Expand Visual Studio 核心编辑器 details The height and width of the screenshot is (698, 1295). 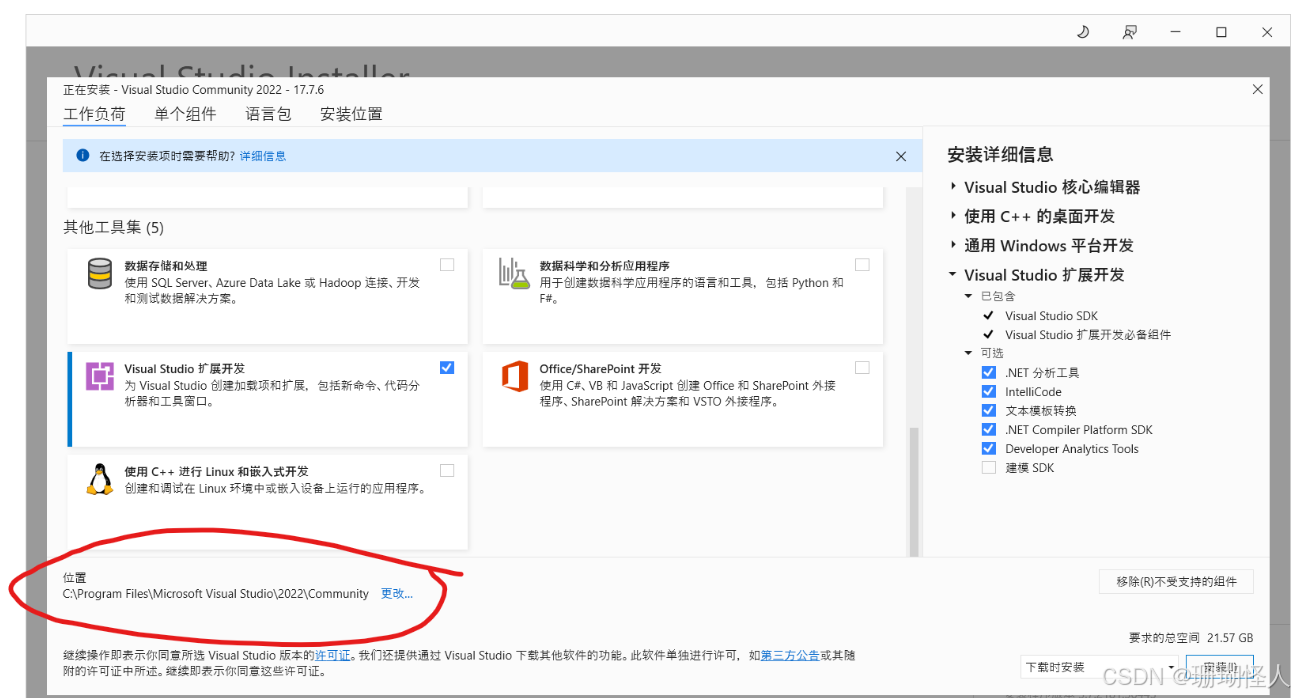click(953, 187)
